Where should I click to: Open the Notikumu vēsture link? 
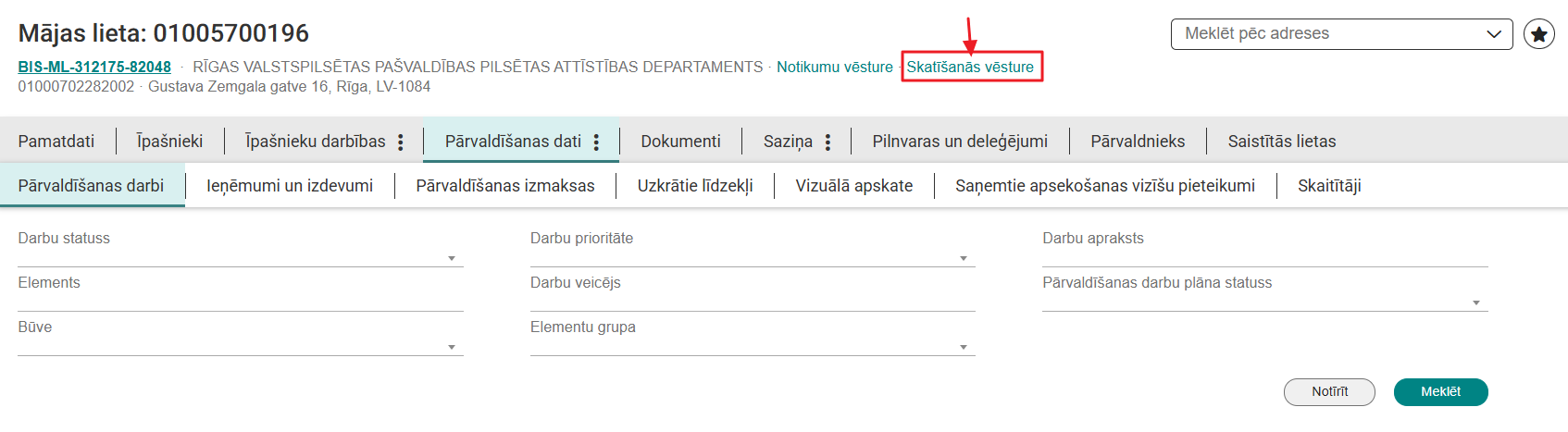(835, 67)
